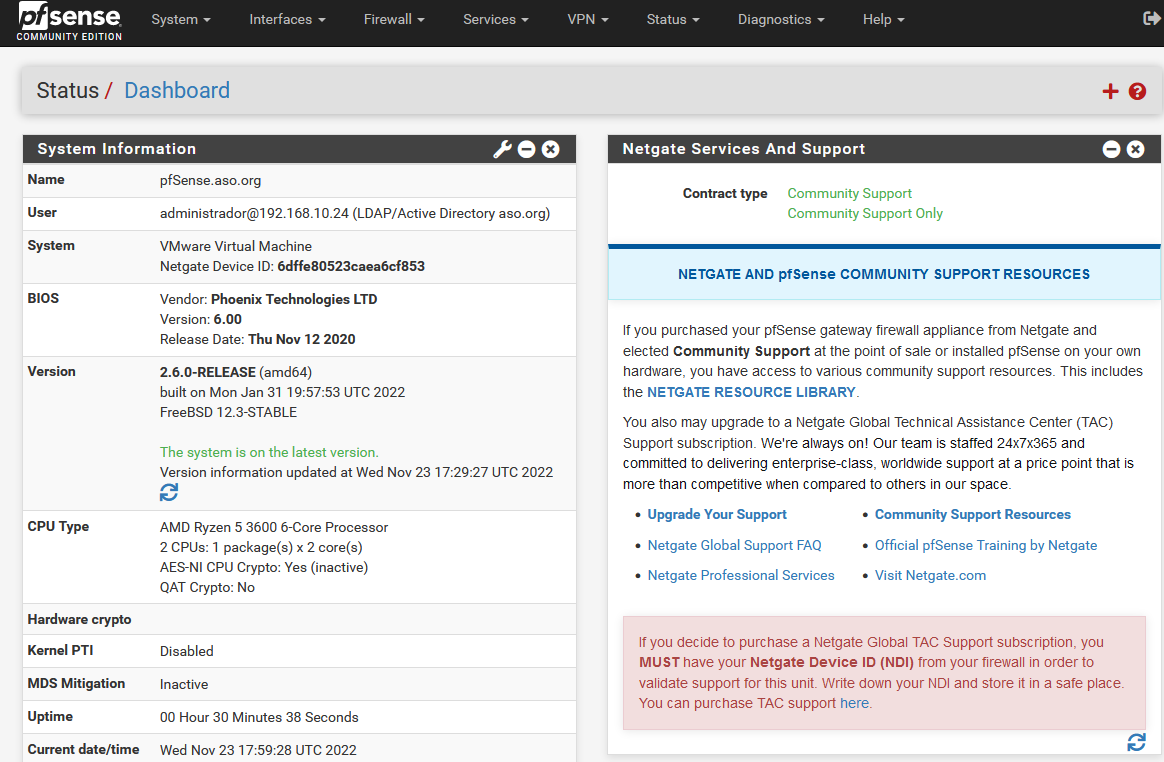The width and height of the screenshot is (1164, 762).
Task: Open the Firewall dropdown menu
Action: click(x=394, y=19)
